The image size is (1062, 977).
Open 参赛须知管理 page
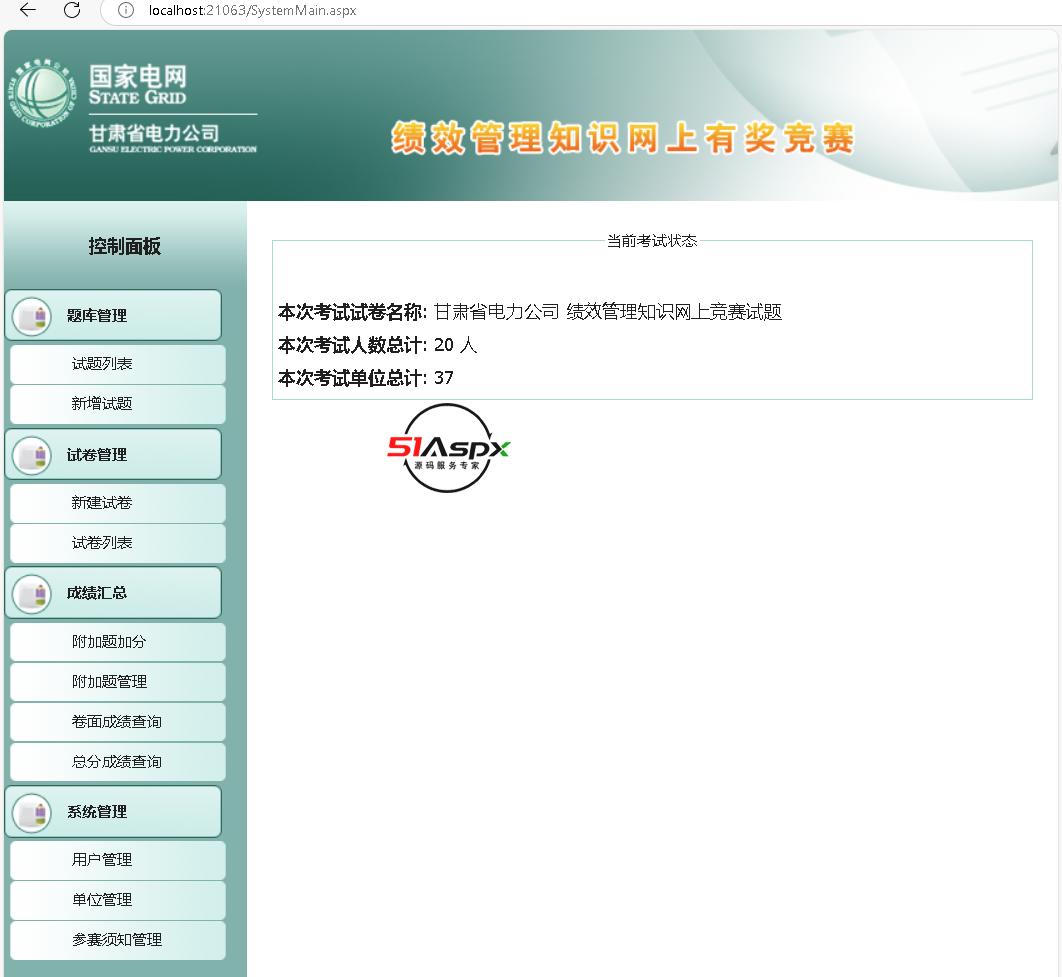pyautogui.click(x=118, y=940)
